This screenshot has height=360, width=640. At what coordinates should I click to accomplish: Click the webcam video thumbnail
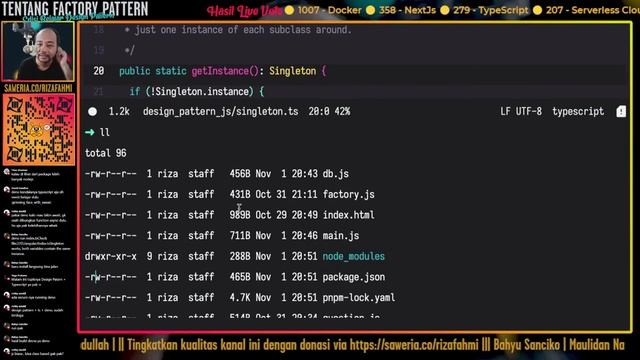(x=38, y=51)
